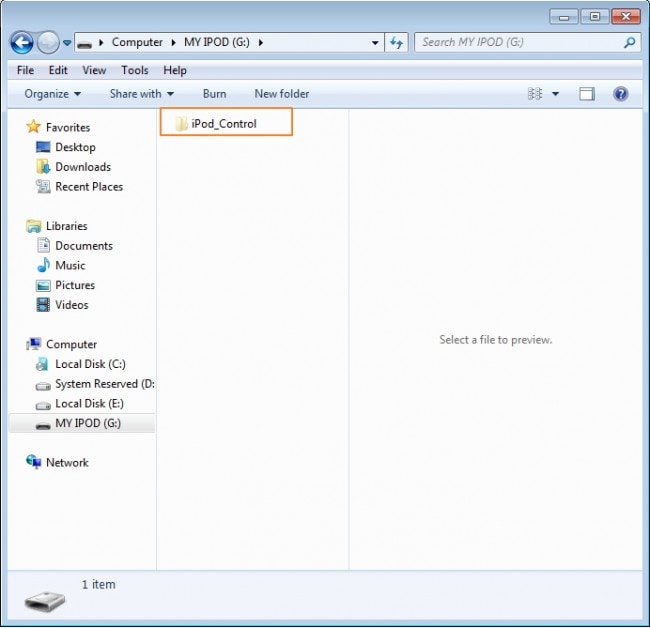Go back with the Back arrow button
650x628 pixels.
[x=22, y=43]
